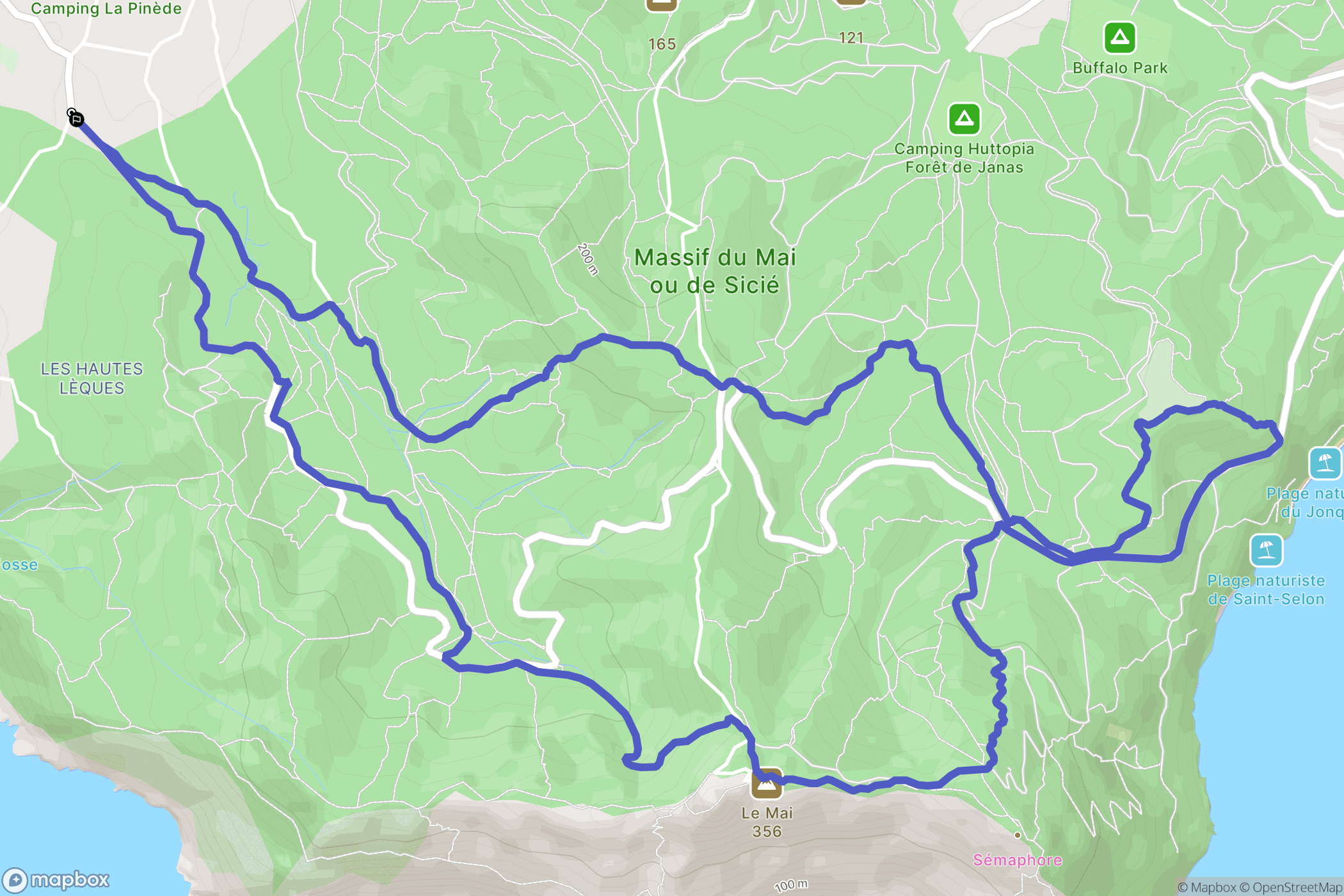Open the © Mapbox attribution link
The image size is (1344, 896).
pos(1207,887)
